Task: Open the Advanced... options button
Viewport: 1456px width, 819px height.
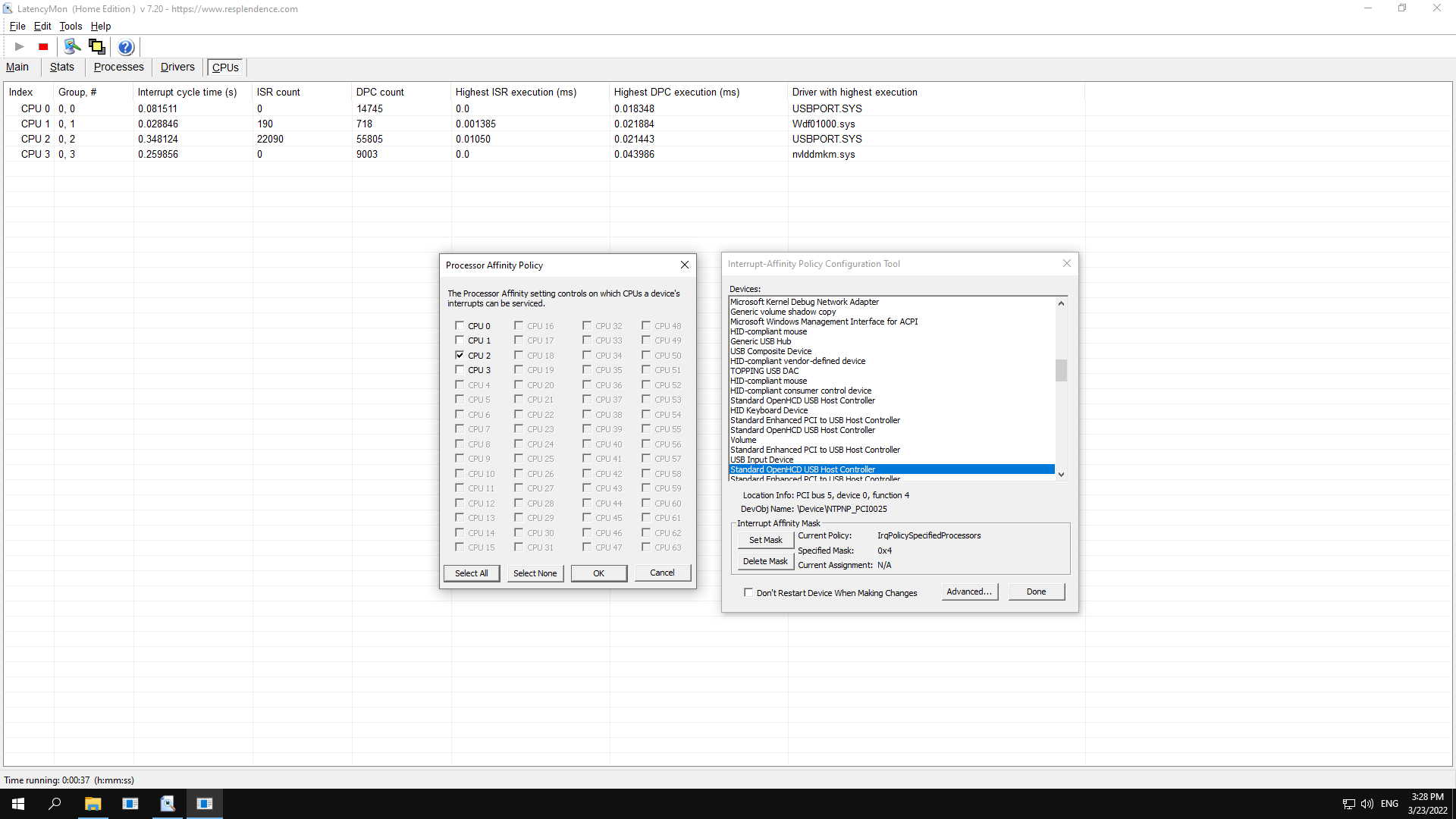Action: coord(970,591)
